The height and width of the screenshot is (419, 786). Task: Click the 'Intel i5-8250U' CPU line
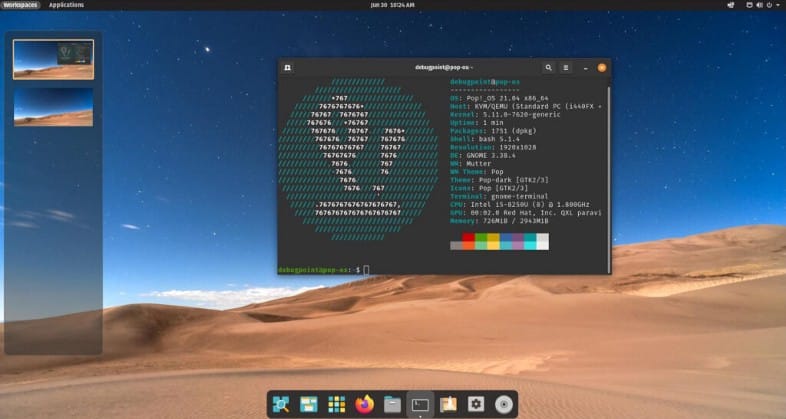pos(520,204)
